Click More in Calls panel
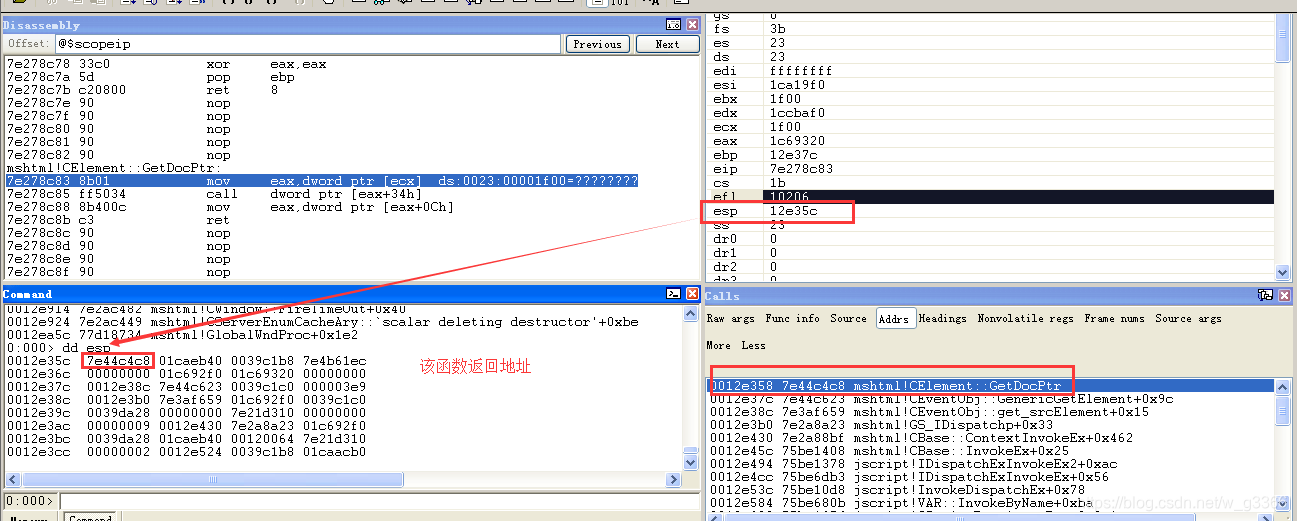This screenshot has height=521, width=1297. pyautogui.click(x=718, y=345)
